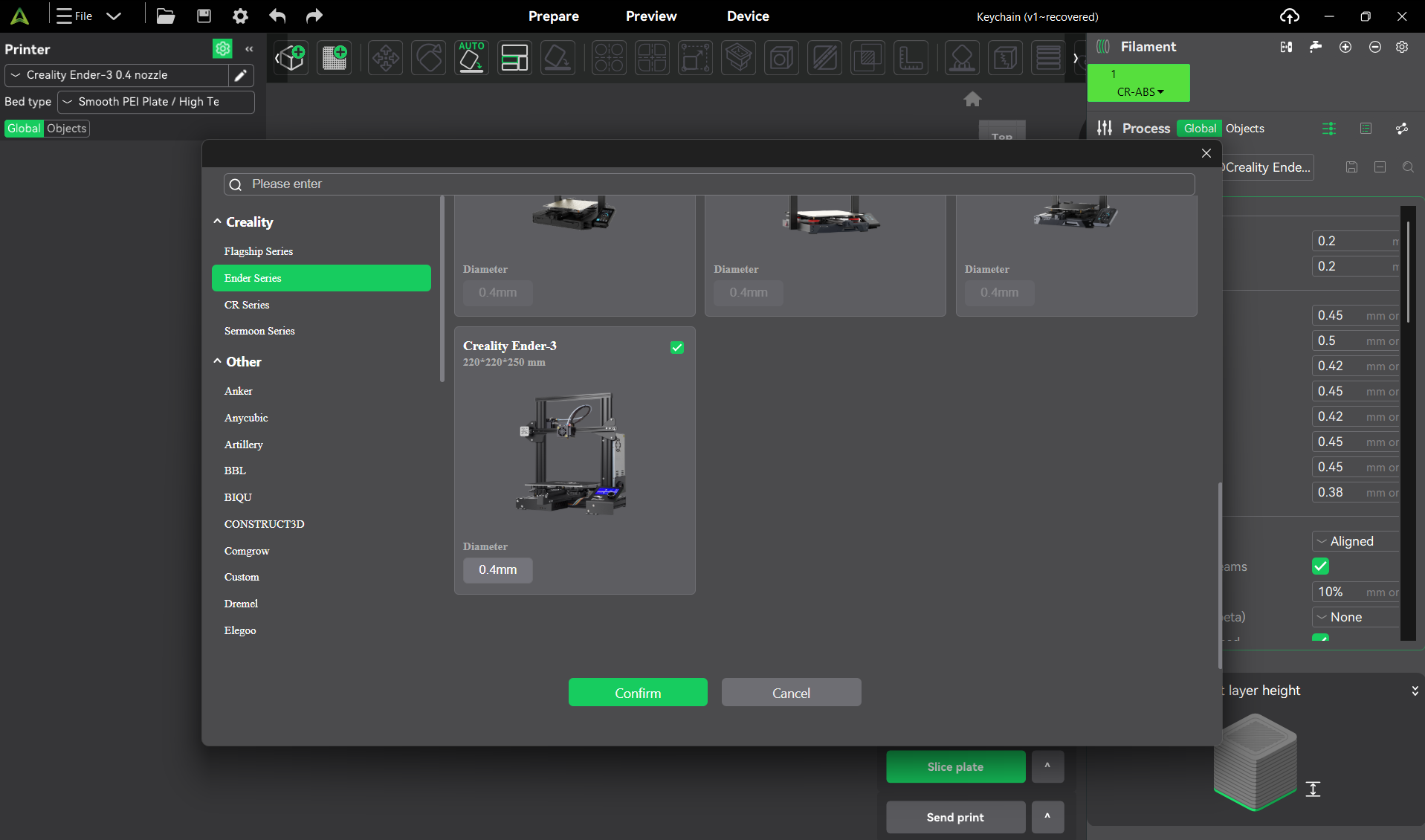Click the Redo arrow
This screenshot has height=840, width=1425.
pyautogui.click(x=314, y=16)
